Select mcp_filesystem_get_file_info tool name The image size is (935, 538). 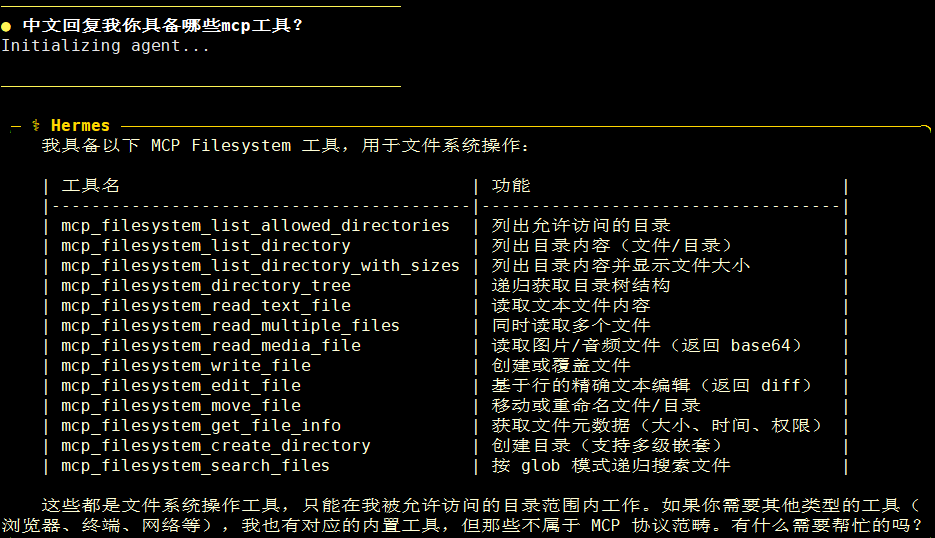point(201,425)
